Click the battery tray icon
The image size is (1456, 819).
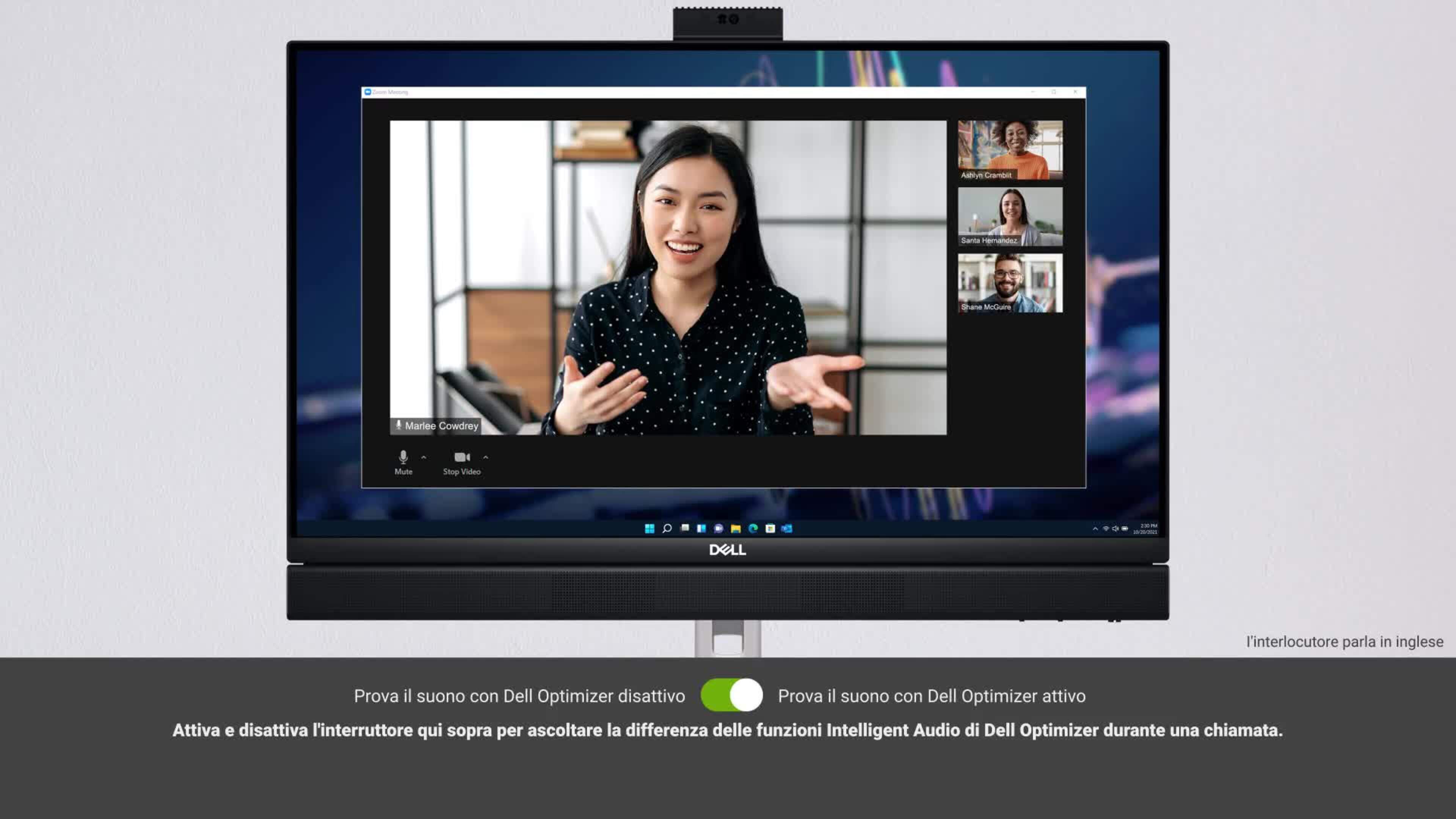[x=1125, y=529]
